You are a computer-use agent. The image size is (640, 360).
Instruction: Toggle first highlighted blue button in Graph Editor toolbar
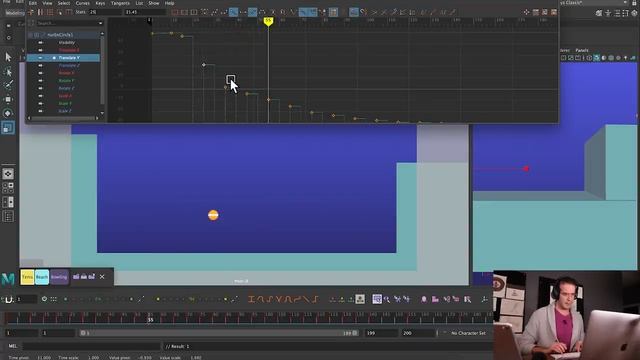(x=233, y=12)
